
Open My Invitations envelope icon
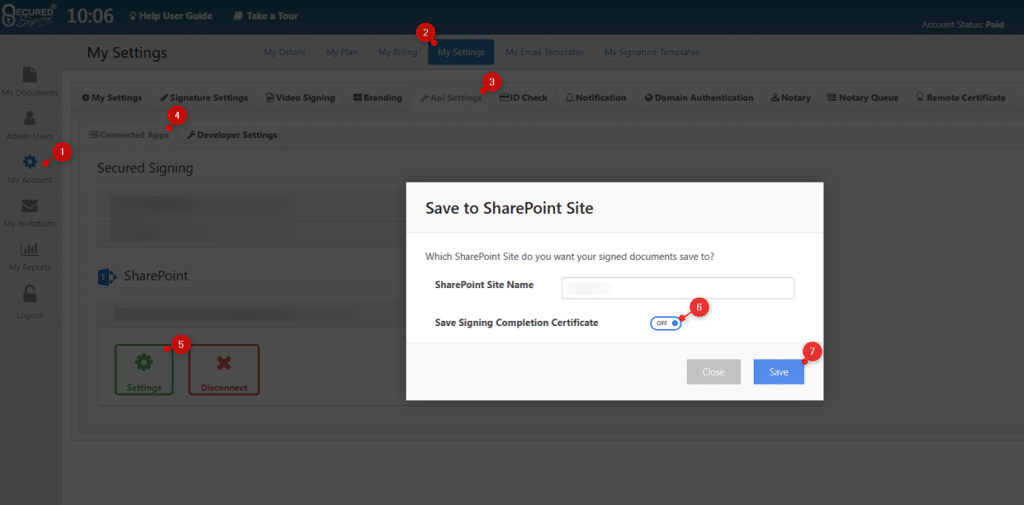tap(29, 206)
